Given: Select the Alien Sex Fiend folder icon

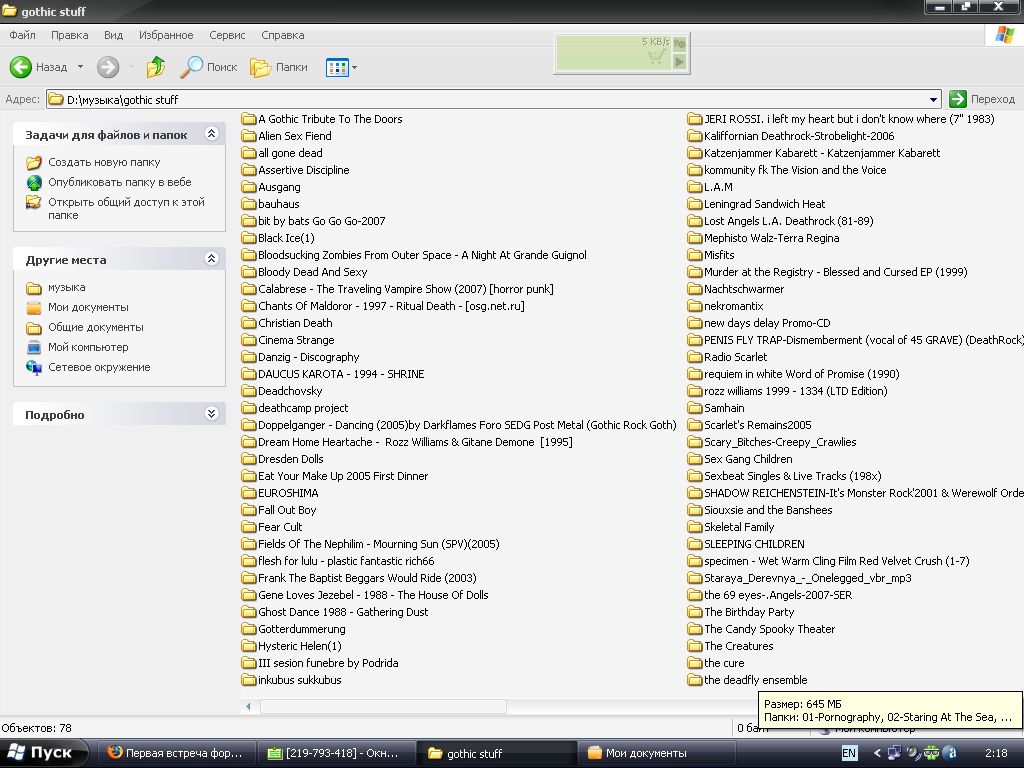Looking at the screenshot, I should pos(248,136).
